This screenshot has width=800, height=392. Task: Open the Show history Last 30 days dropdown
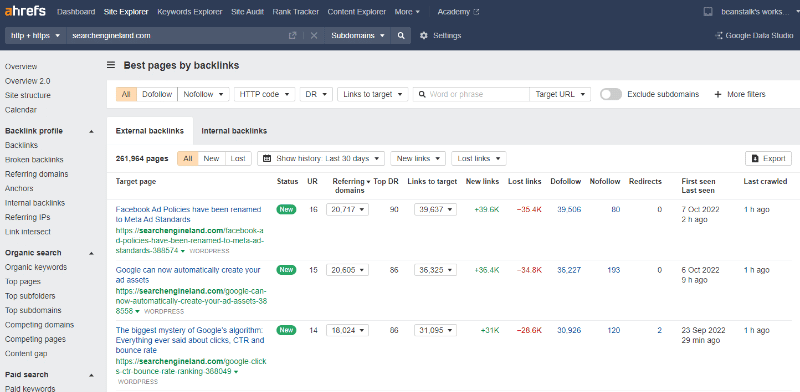321,159
